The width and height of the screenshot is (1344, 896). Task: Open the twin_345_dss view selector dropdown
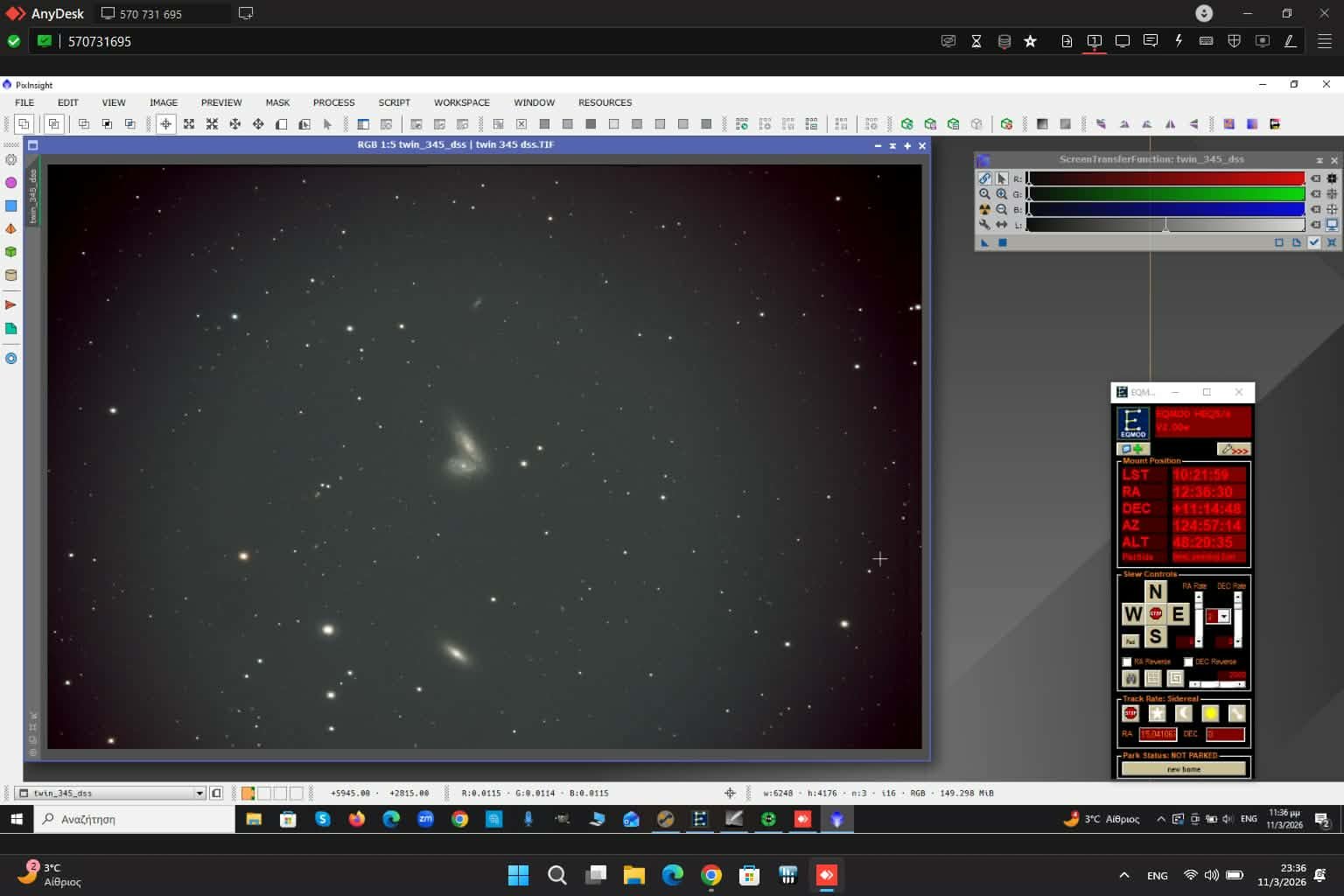(199, 794)
